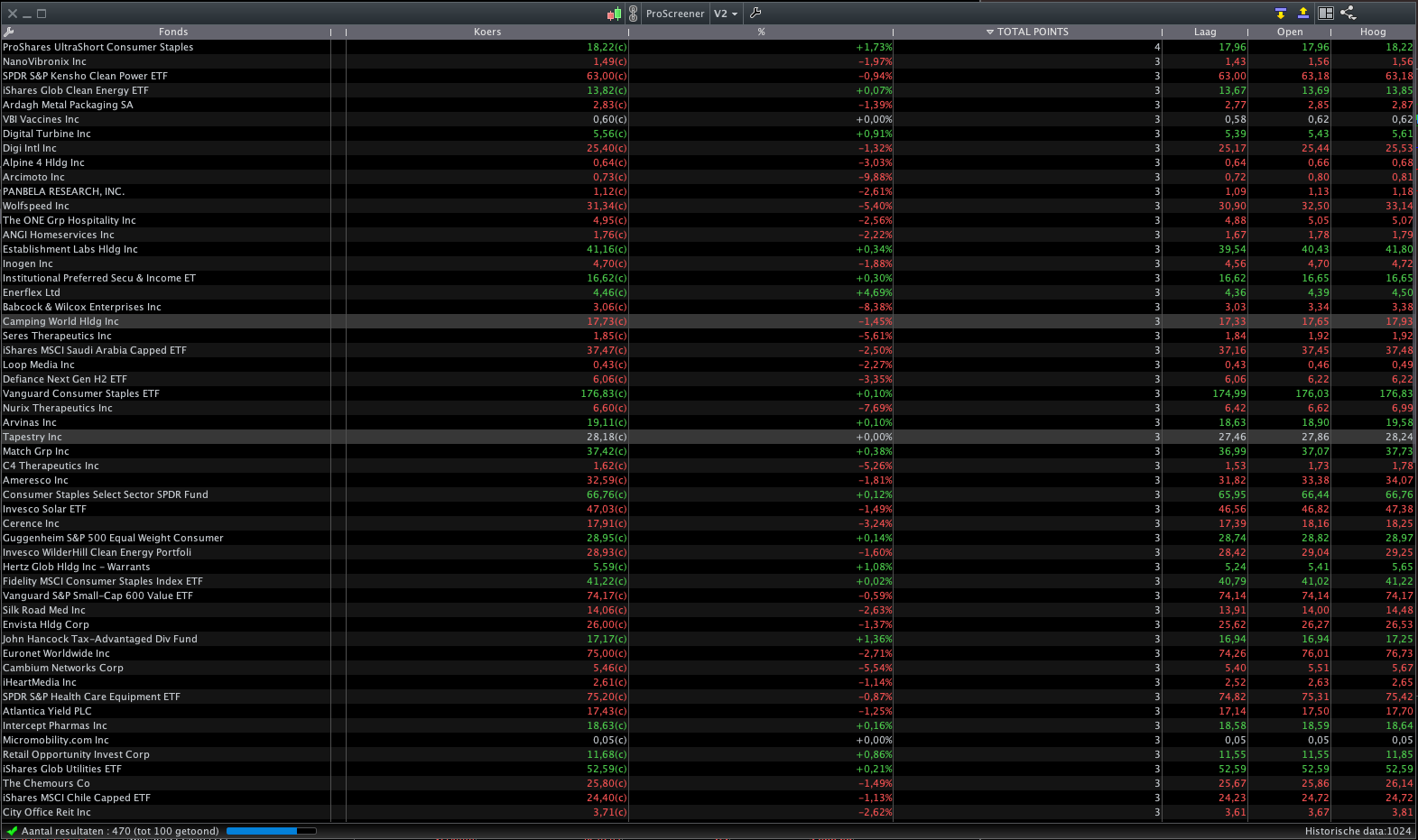Select the Tapestry Inc row
The image size is (1418, 840).
pos(709,437)
